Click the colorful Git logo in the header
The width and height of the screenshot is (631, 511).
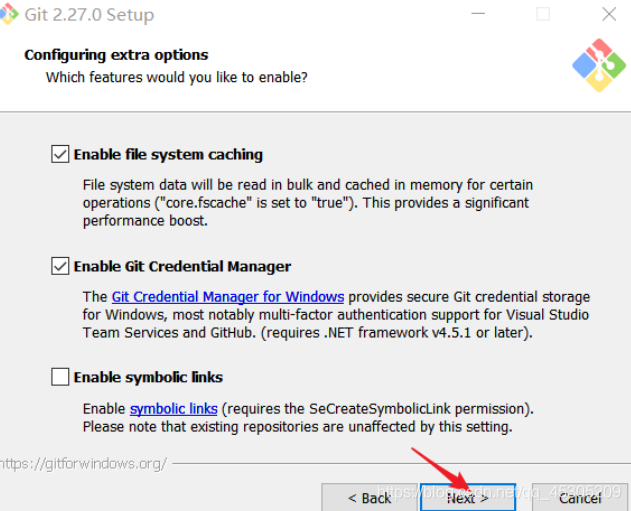point(598,65)
